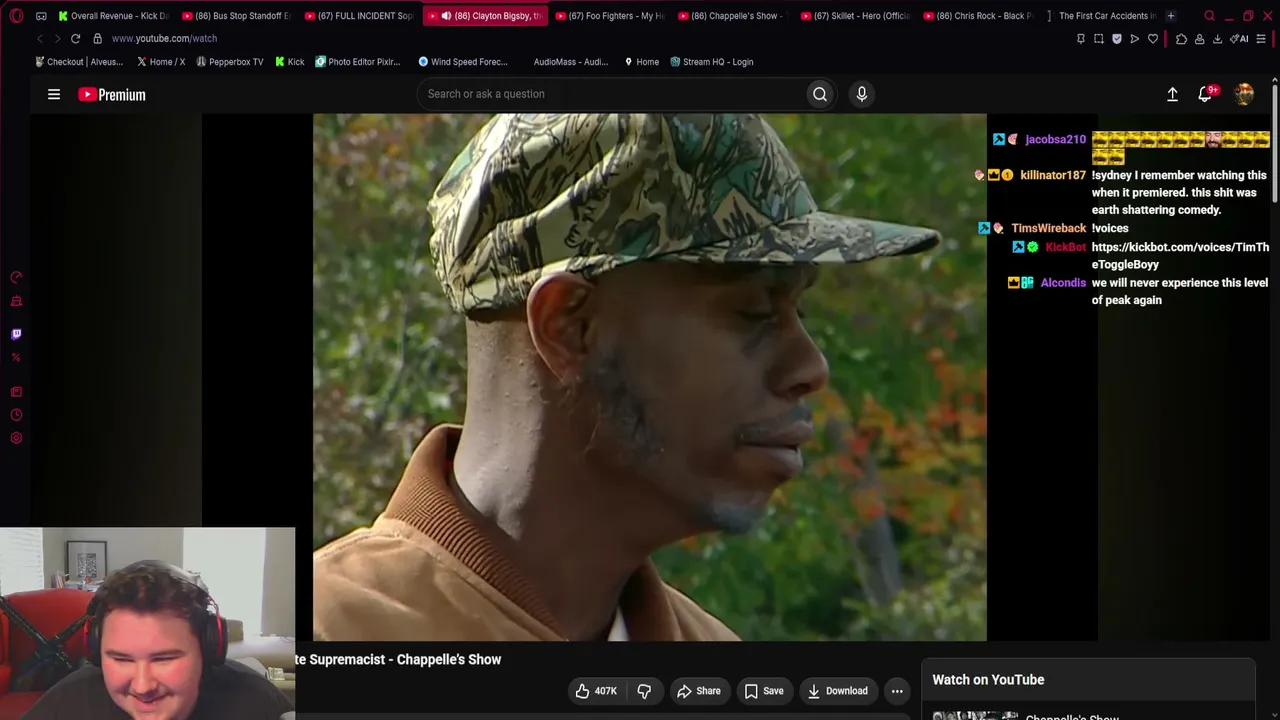The width and height of the screenshot is (1280, 720).
Task: Start voice search with the microphone
Action: (862, 94)
